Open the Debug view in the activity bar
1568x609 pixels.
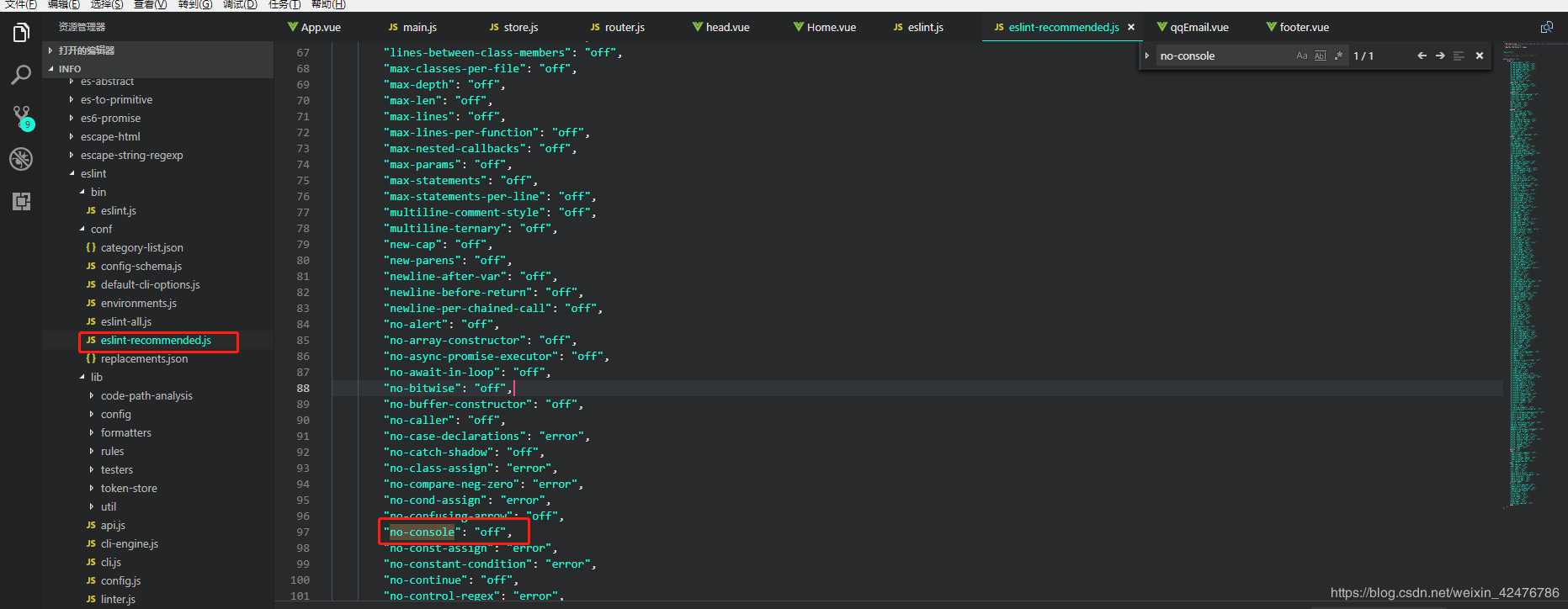(x=21, y=159)
